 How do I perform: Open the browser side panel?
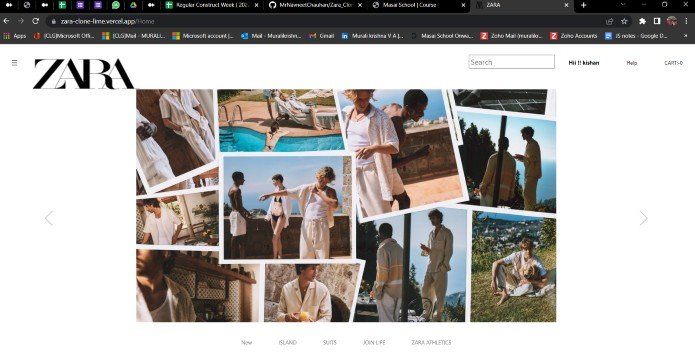point(657,21)
